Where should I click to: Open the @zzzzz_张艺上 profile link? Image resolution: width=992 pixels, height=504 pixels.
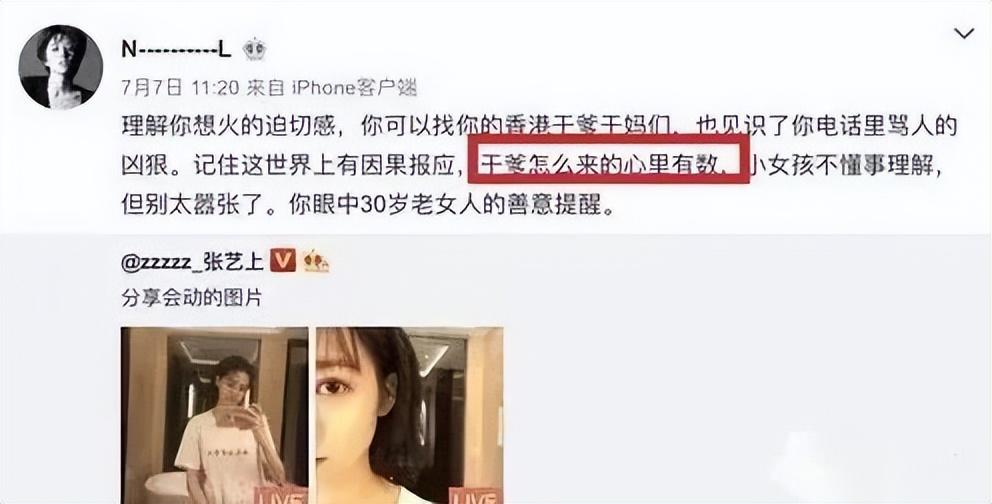tap(192, 261)
